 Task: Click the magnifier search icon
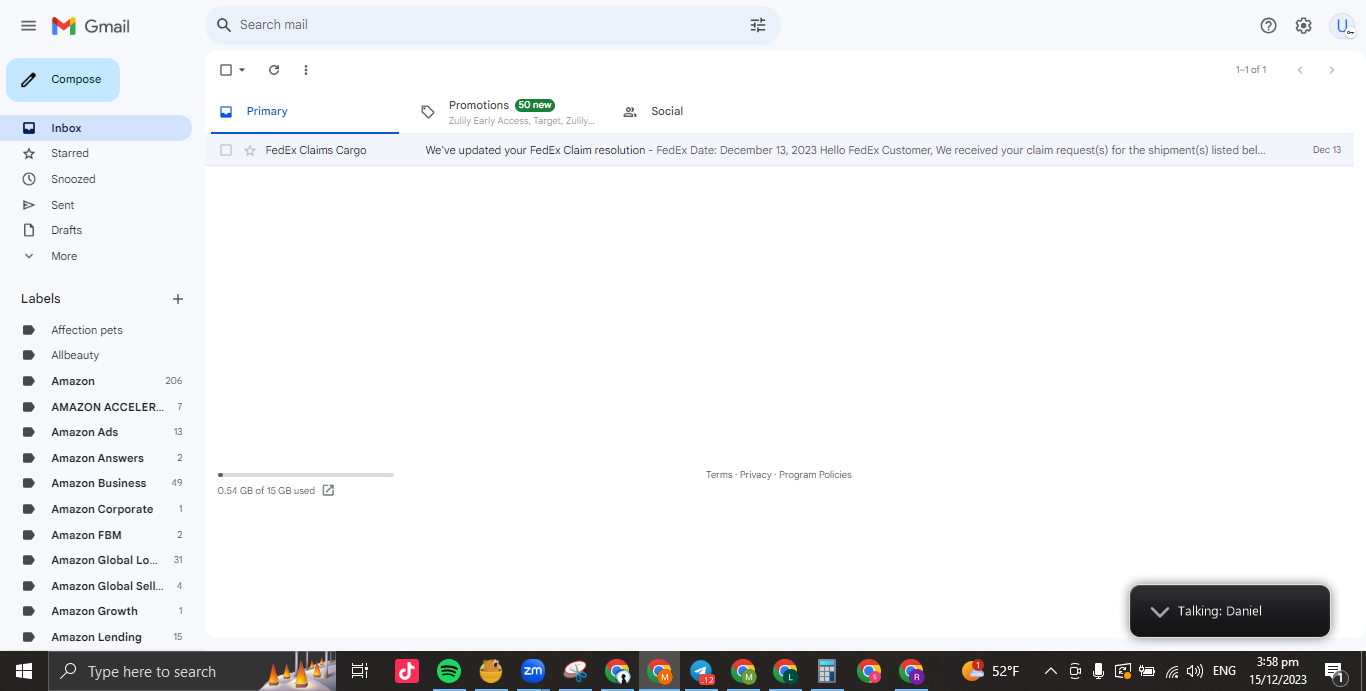224,25
